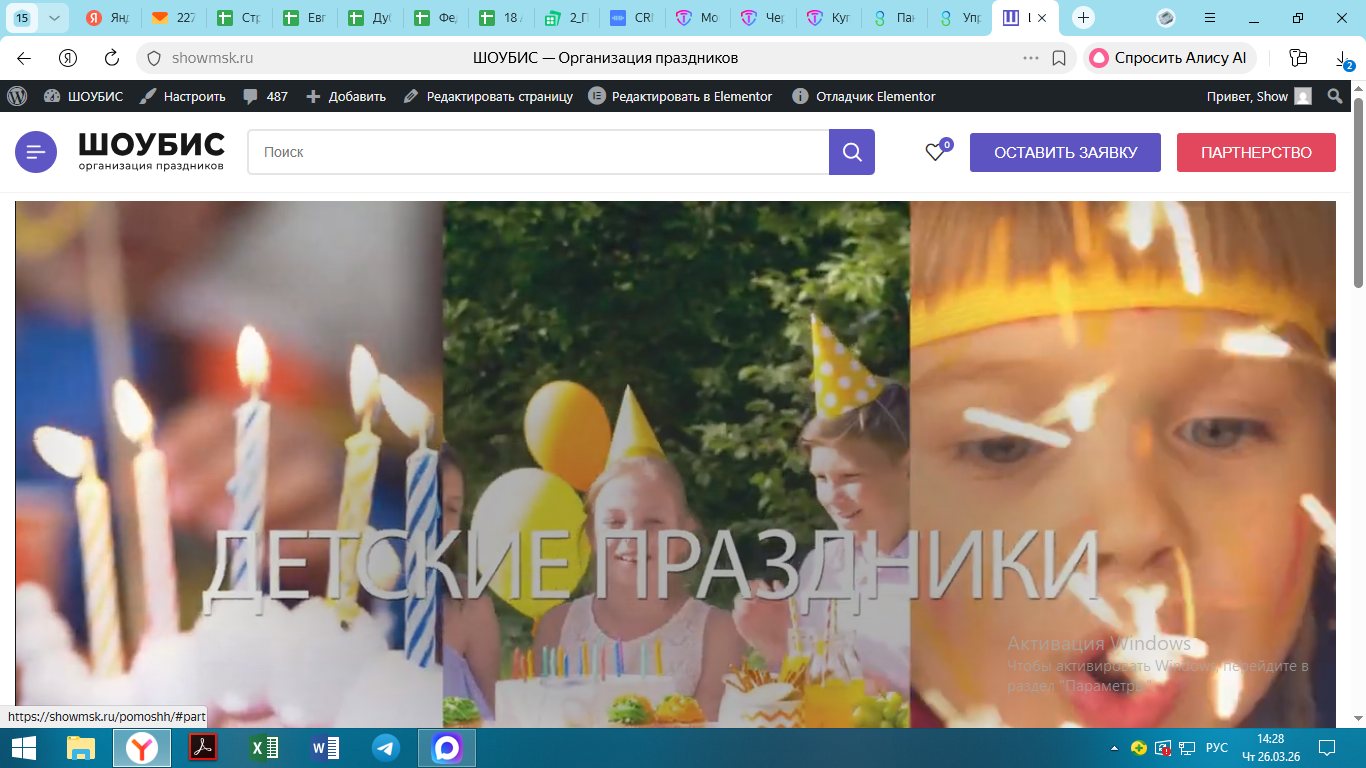
Task: Click the admin bar search magnifier
Action: pos(1335,96)
